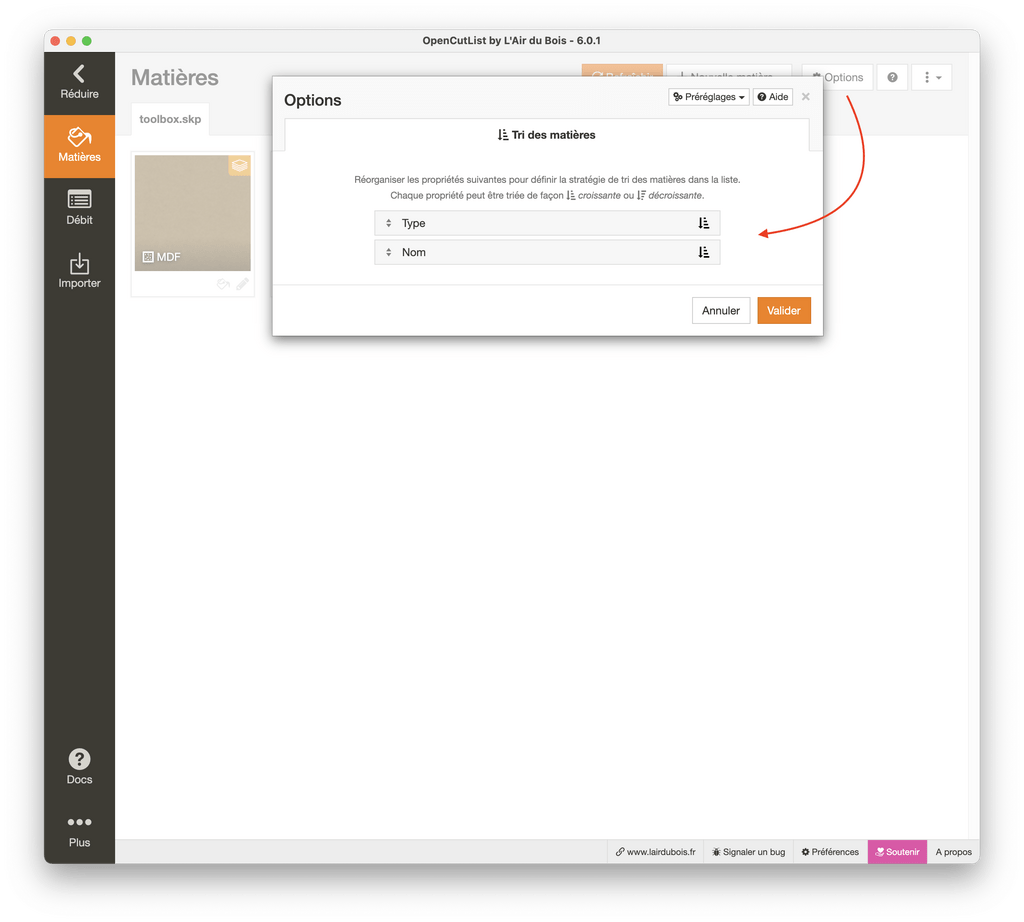Click the Aide button in dialog
1024x922 pixels.
pos(773,97)
